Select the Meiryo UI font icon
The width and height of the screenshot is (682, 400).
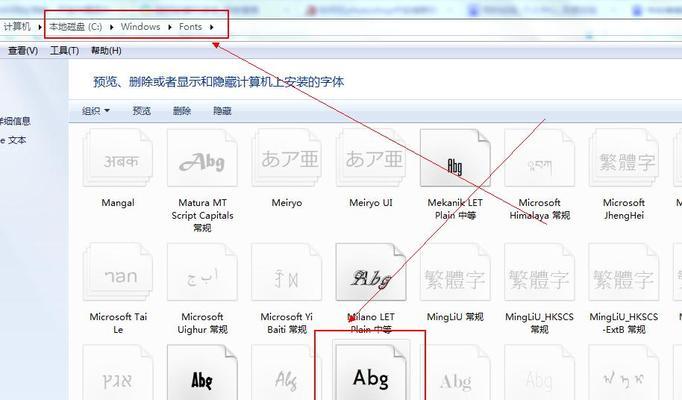pos(371,160)
